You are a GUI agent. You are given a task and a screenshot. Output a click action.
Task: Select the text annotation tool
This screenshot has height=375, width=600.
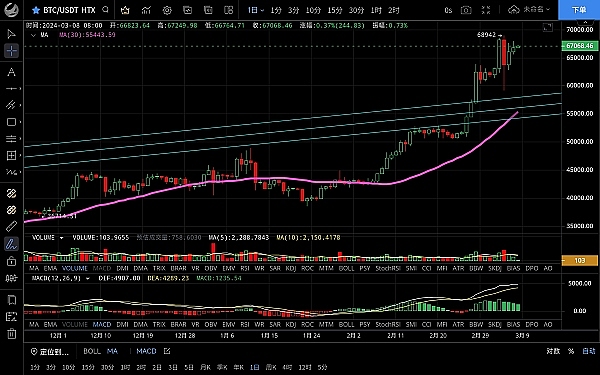(x=11, y=72)
